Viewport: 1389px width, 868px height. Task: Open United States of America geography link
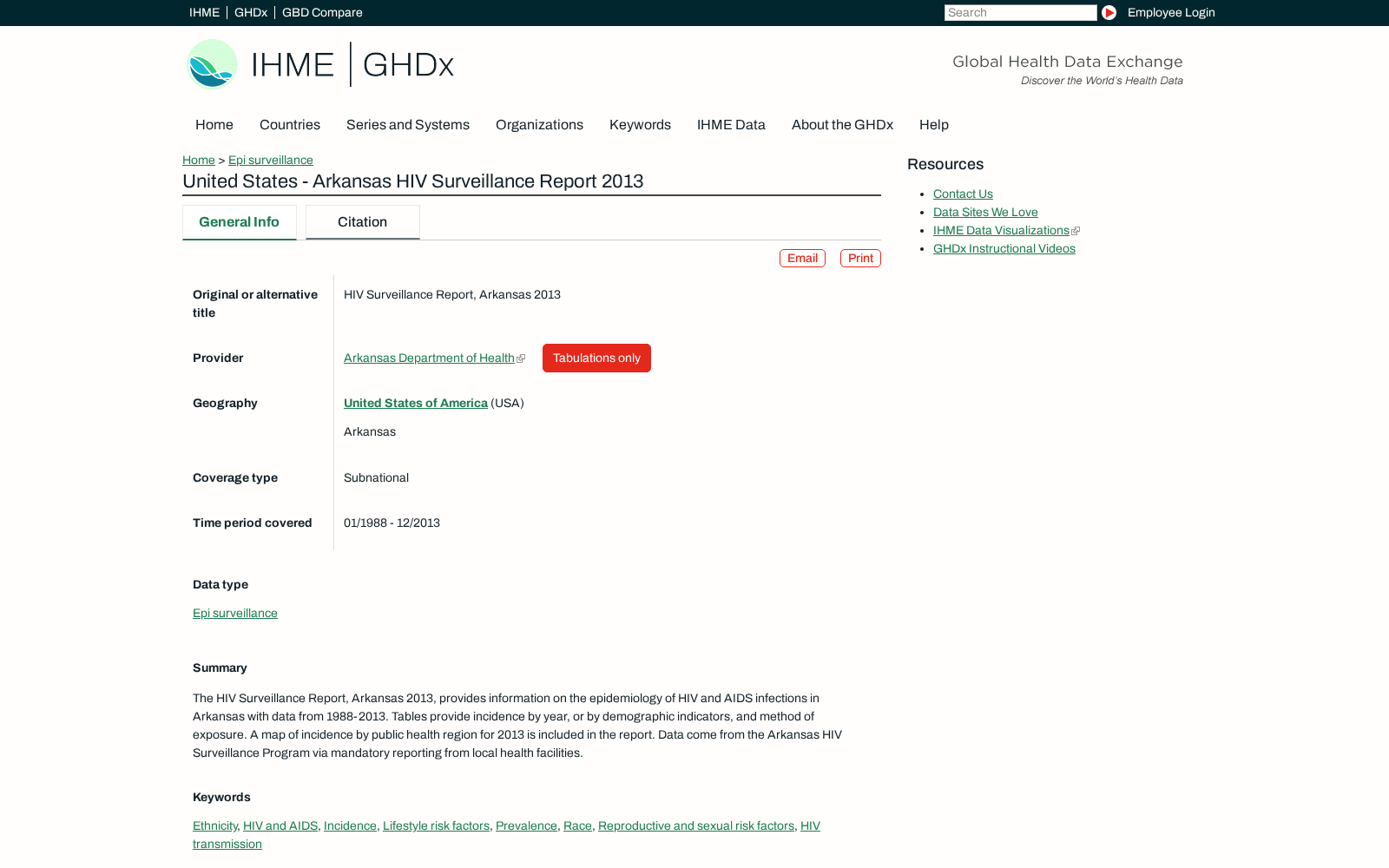[x=416, y=404]
